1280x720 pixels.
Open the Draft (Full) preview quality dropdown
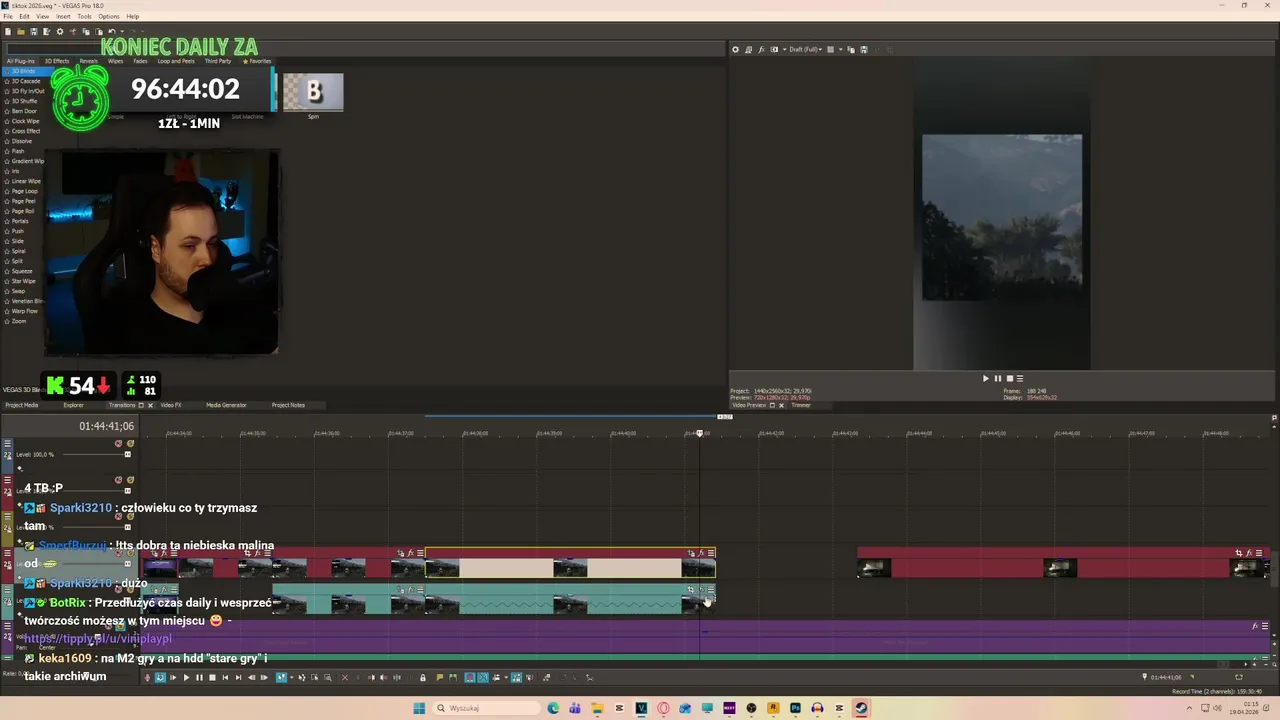click(x=805, y=49)
